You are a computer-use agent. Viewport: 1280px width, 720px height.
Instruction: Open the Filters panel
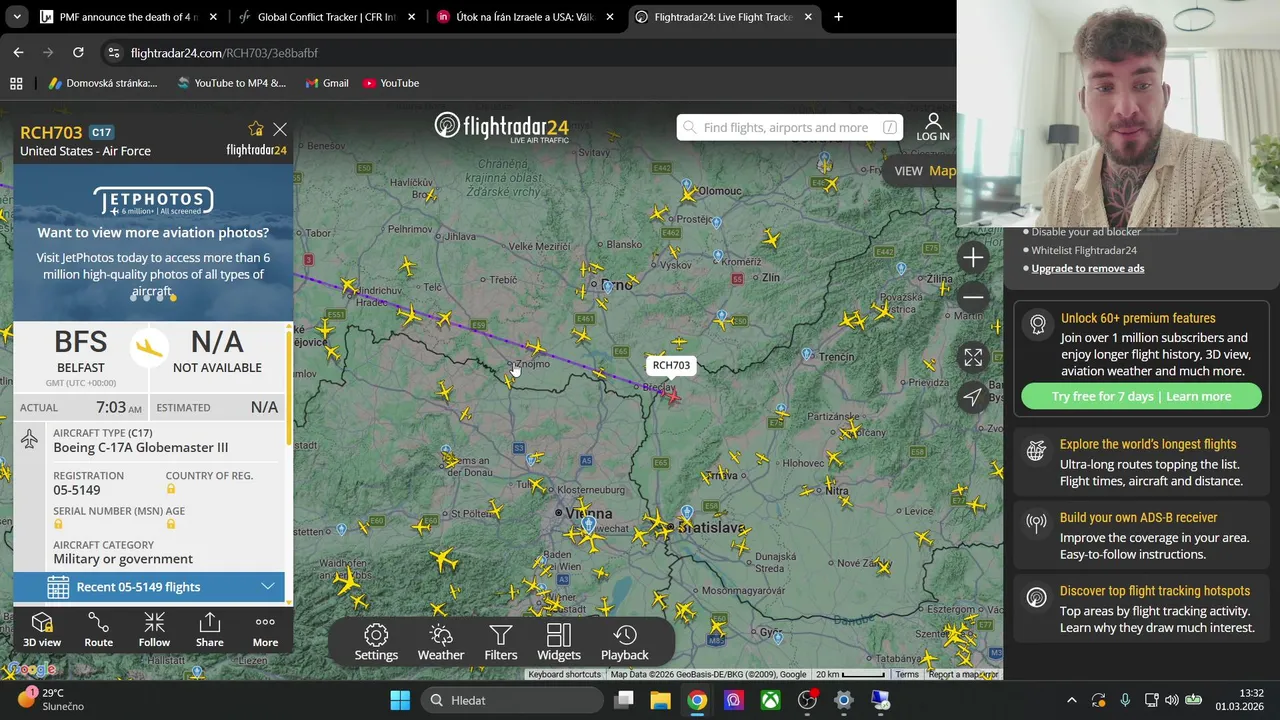tap(501, 642)
